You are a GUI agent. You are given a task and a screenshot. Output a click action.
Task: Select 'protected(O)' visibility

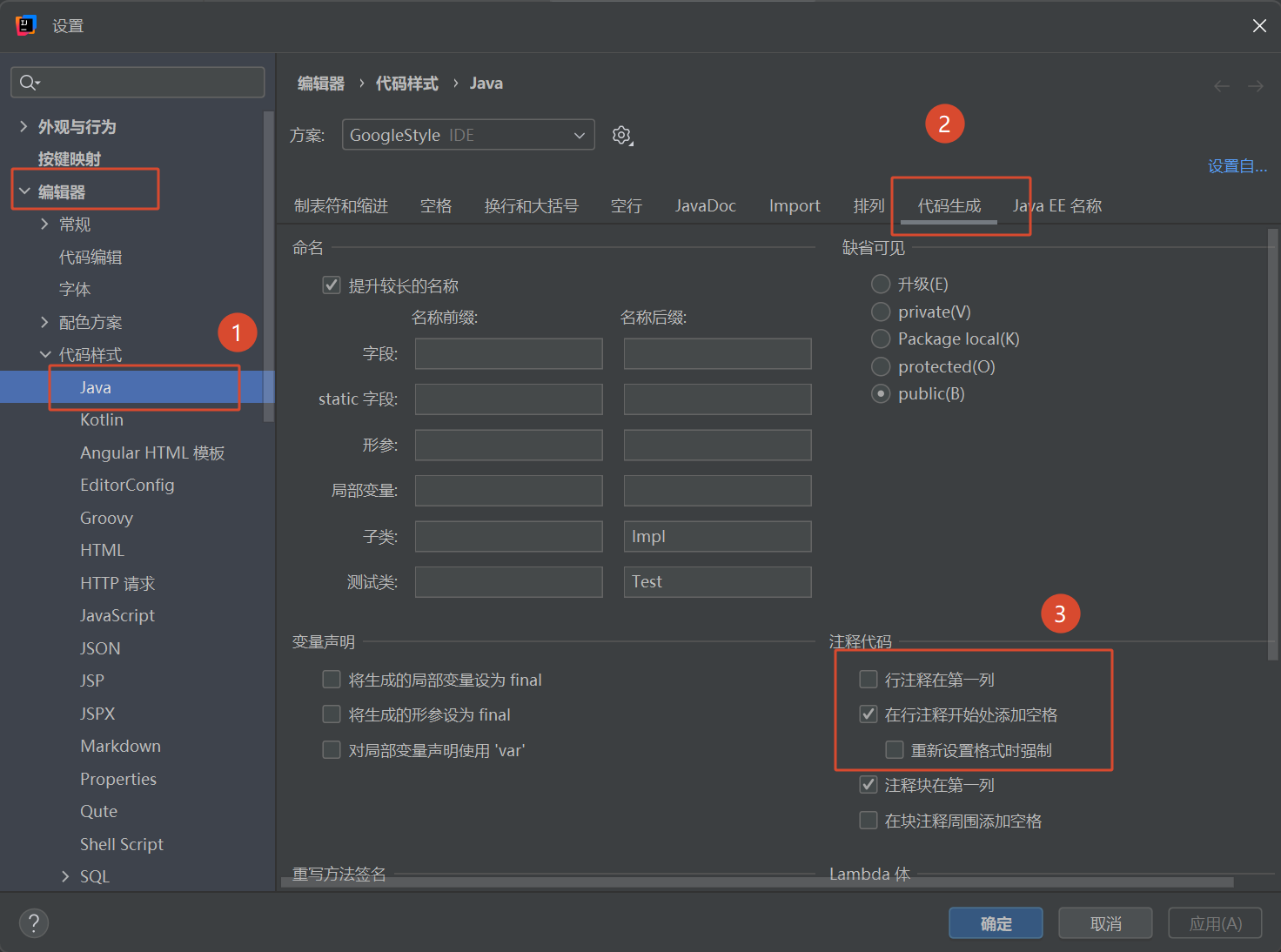coord(881,366)
